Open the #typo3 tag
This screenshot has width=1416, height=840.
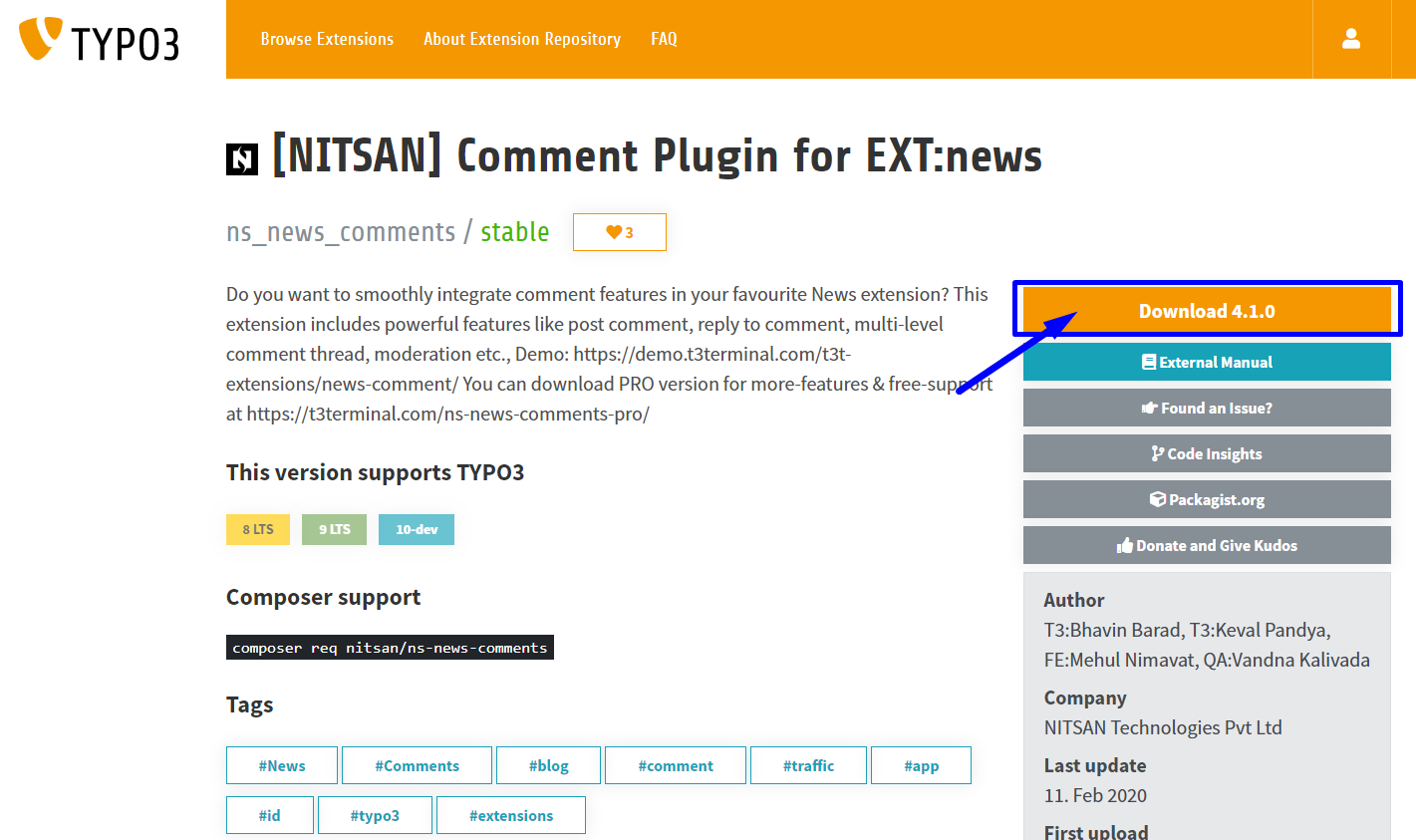pyautogui.click(x=375, y=815)
